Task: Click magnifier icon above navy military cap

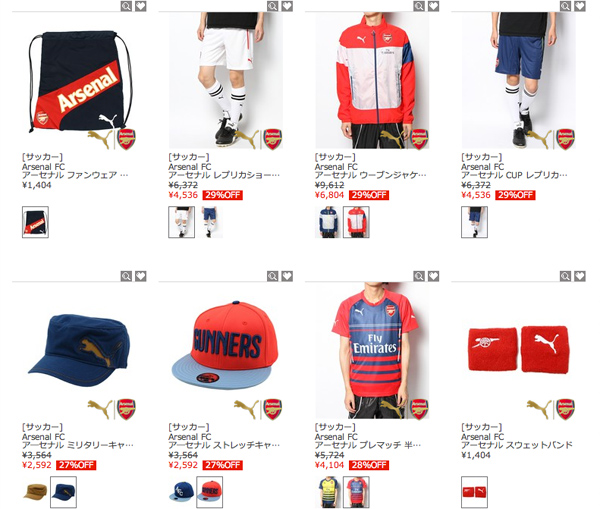Action: [x=126, y=276]
